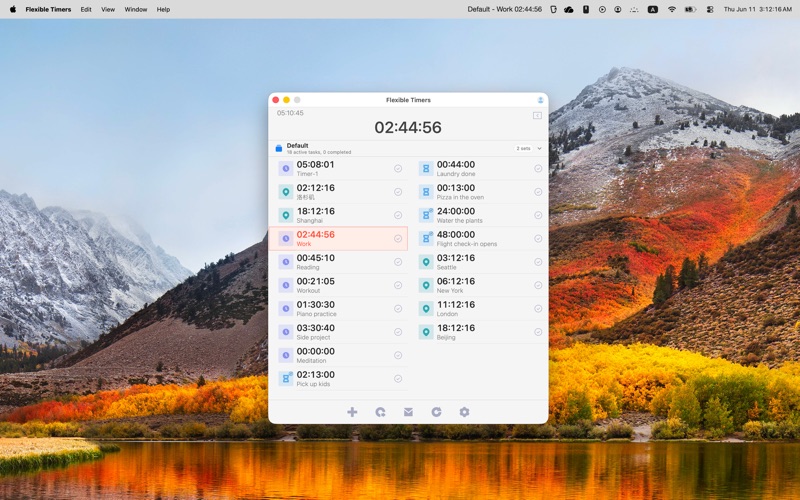800x500 pixels.
Task: Click the circular arrow icon right of the plus
Action: point(380,412)
